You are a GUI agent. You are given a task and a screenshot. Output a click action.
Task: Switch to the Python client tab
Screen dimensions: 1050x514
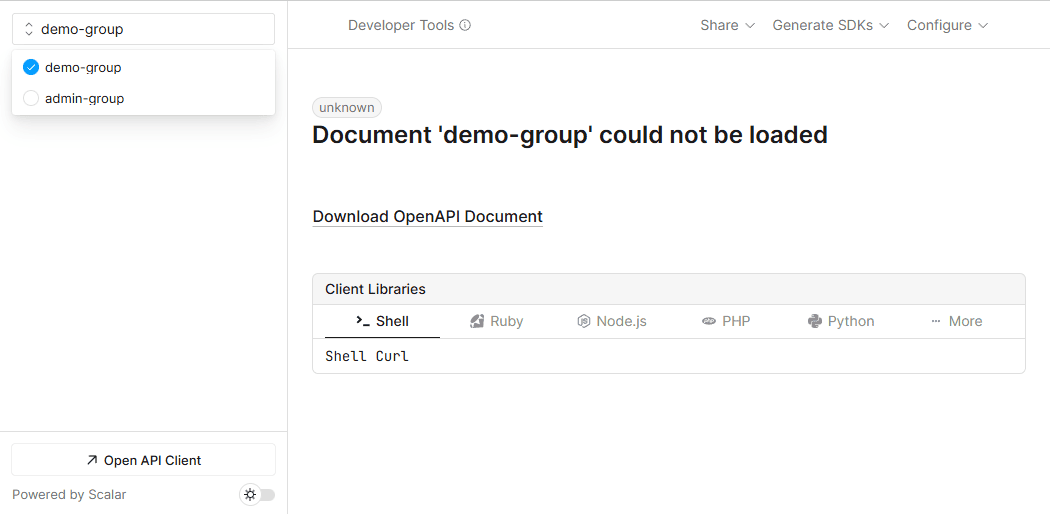pyautogui.click(x=841, y=321)
